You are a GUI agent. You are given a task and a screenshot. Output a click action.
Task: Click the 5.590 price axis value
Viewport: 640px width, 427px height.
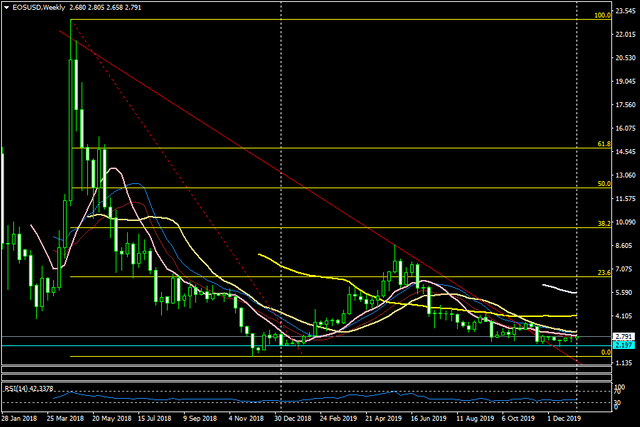[623, 293]
